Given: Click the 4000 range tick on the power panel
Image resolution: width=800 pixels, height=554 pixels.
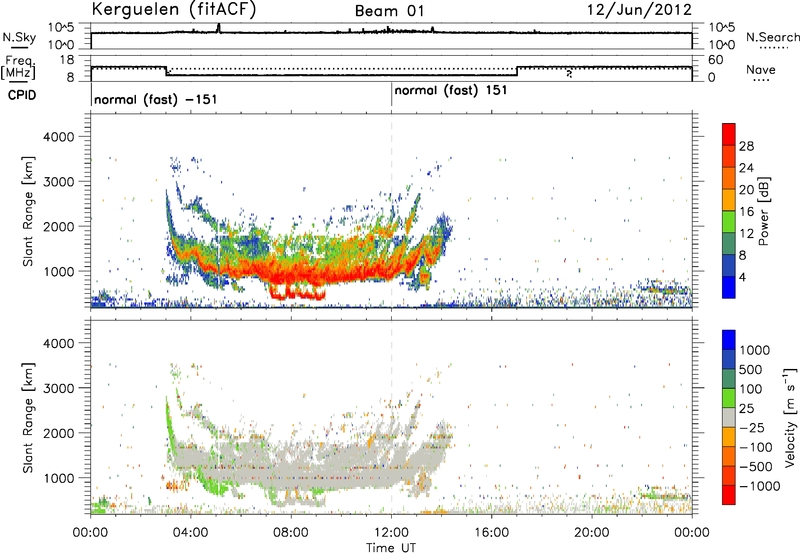Looking at the screenshot, I should coord(59,137).
